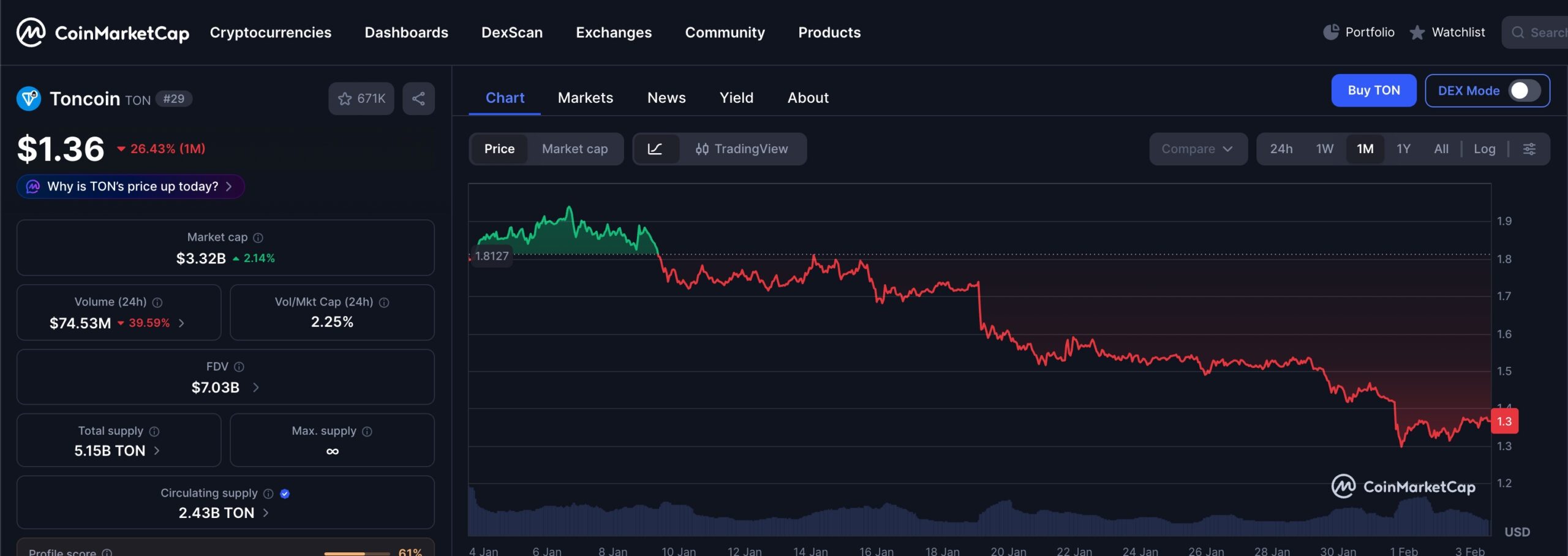Click the $3.32B market cap value
This screenshot has width=1568, height=556.
point(201,258)
